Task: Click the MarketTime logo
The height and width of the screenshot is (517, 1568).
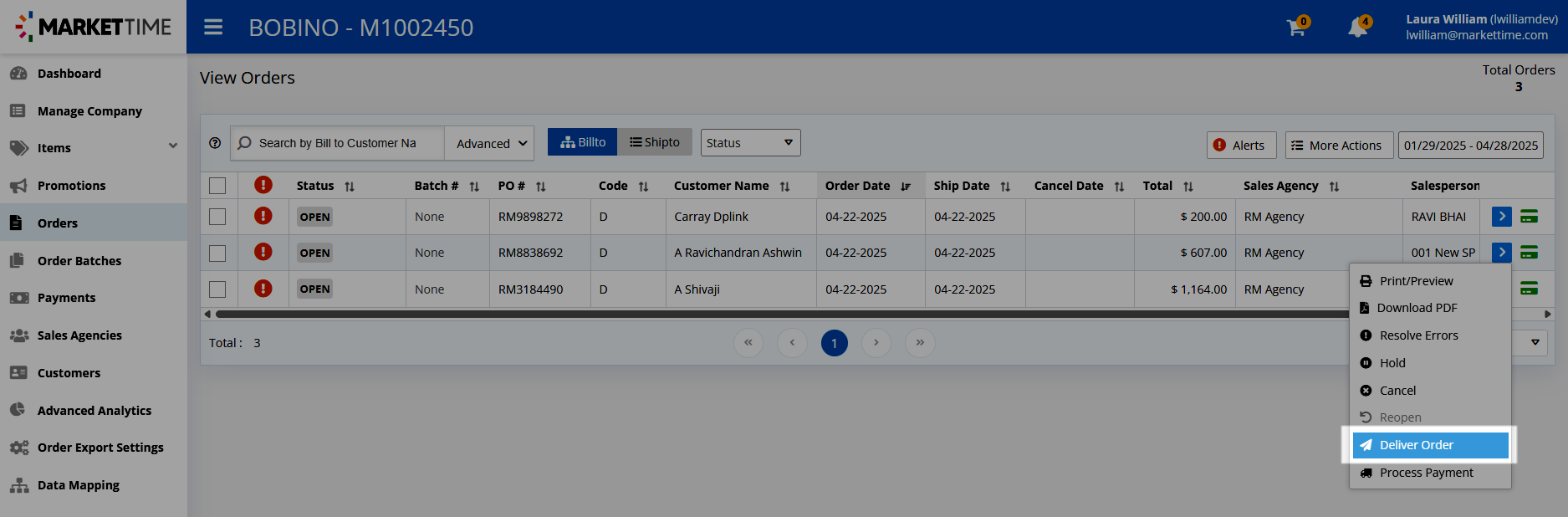Action: [x=94, y=27]
